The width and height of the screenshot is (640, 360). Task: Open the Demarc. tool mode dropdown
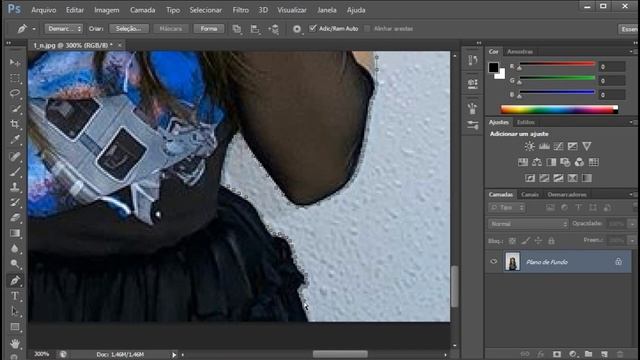tap(64, 29)
